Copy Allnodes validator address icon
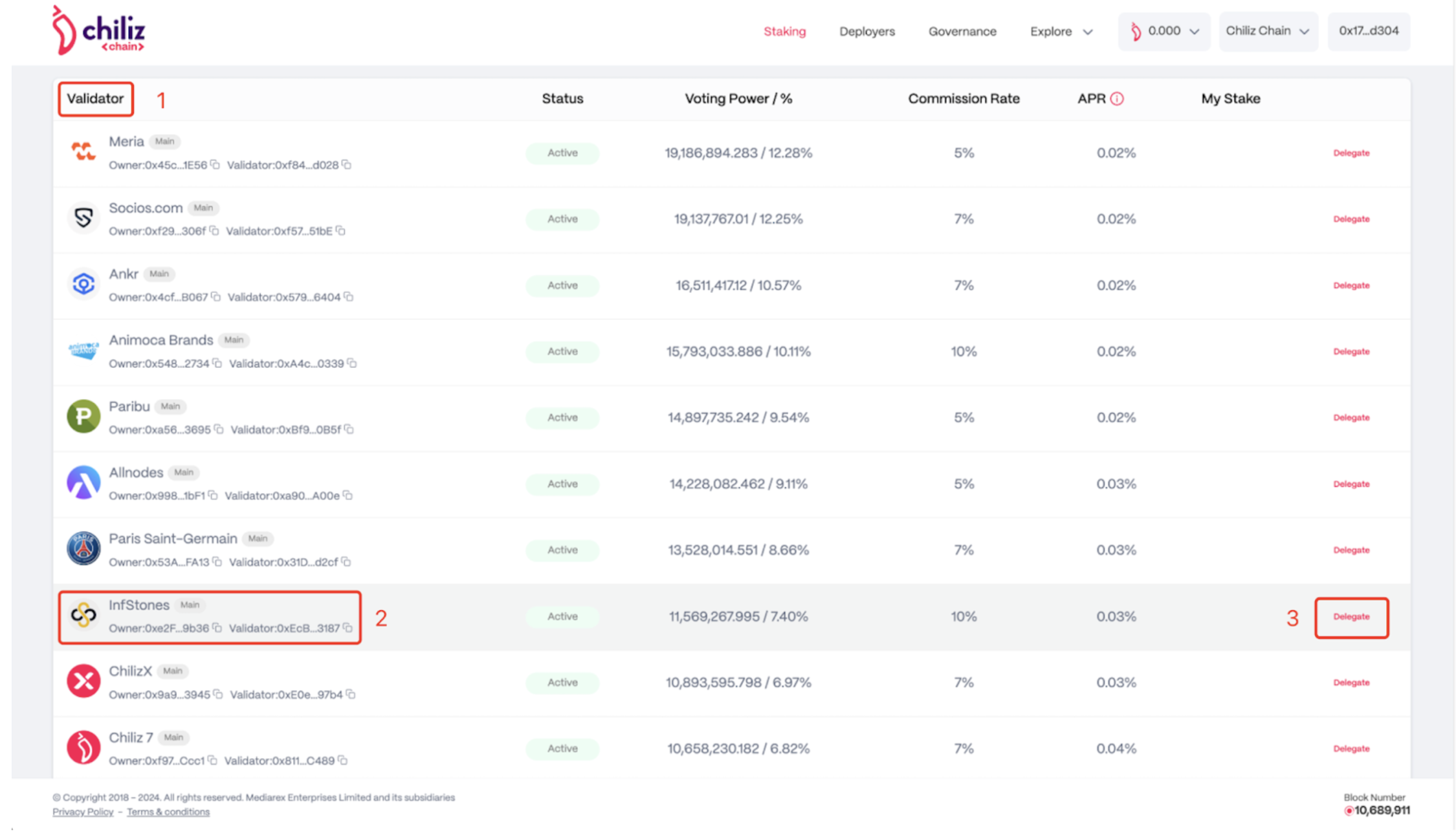The image size is (1456, 833). [x=348, y=495]
